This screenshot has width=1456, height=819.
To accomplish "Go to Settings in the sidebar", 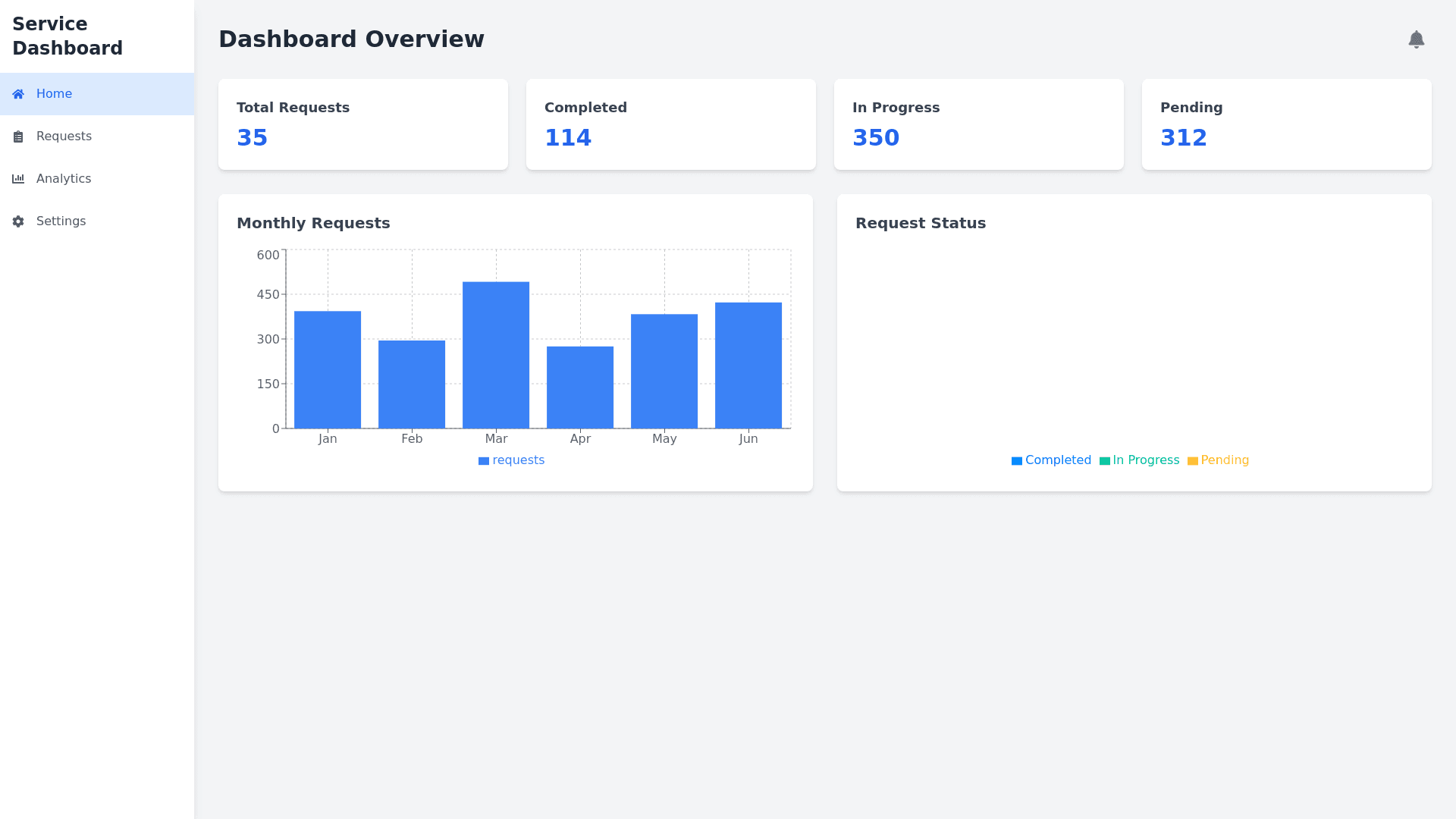I will (61, 221).
